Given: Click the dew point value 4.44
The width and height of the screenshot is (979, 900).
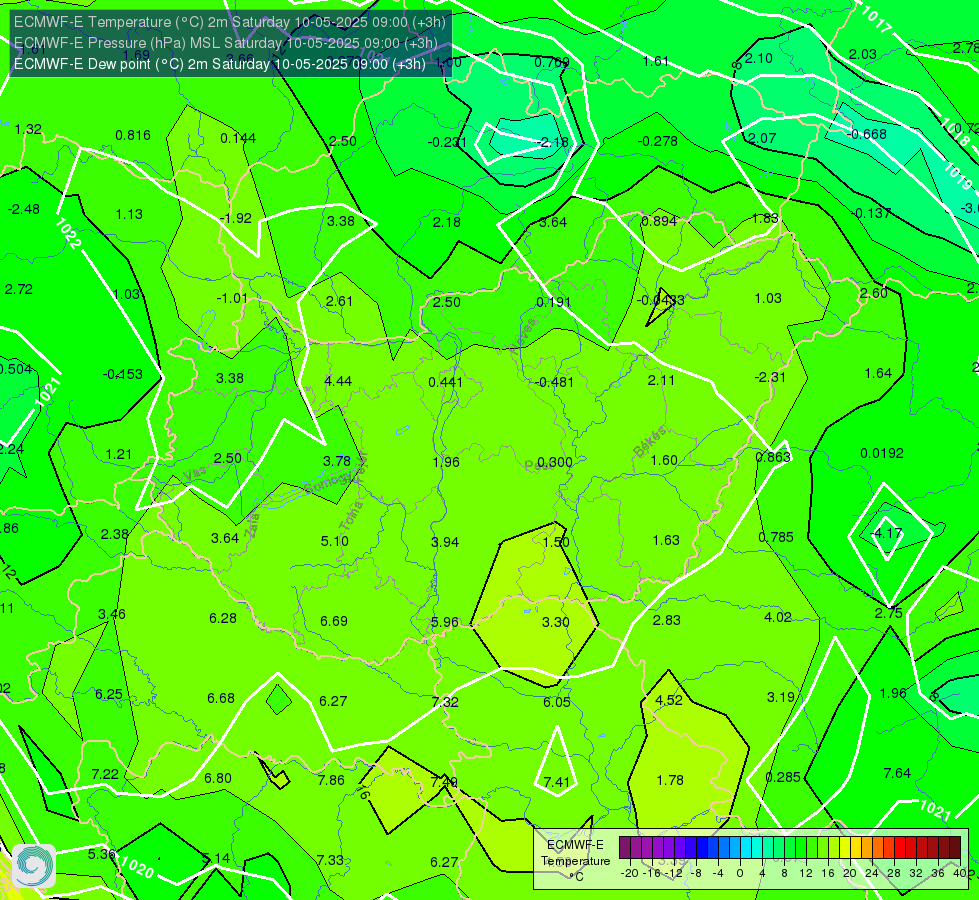Looking at the screenshot, I should pyautogui.click(x=338, y=381).
